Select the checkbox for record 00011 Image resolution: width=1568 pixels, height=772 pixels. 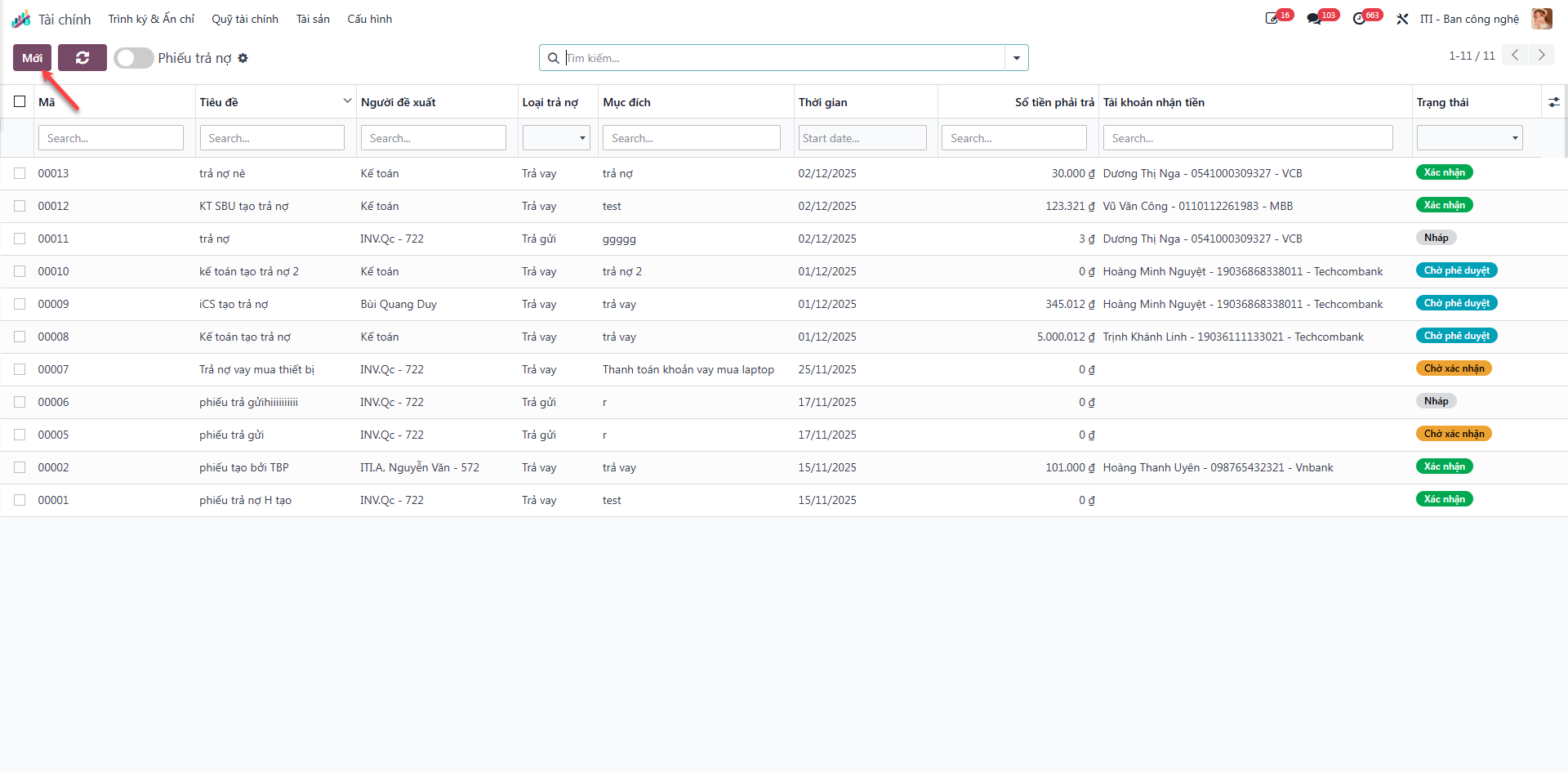coord(20,239)
